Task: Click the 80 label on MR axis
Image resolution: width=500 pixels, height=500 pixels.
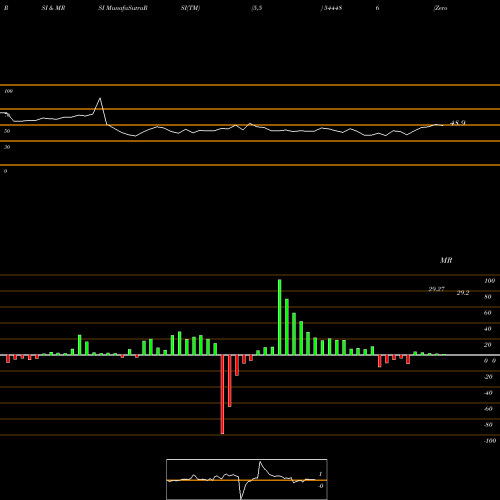Action: pyautogui.click(x=488, y=297)
